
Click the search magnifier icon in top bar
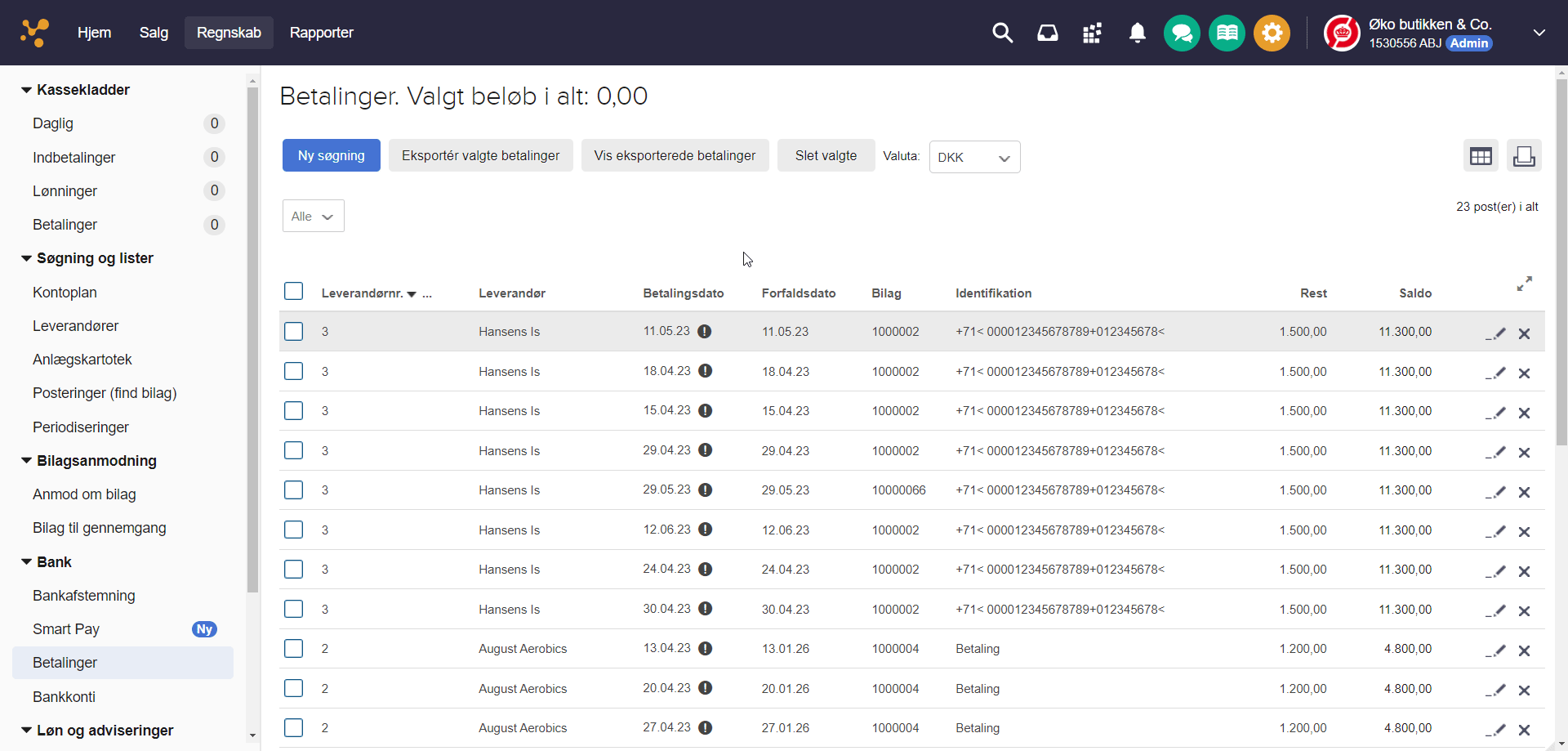pos(1002,33)
